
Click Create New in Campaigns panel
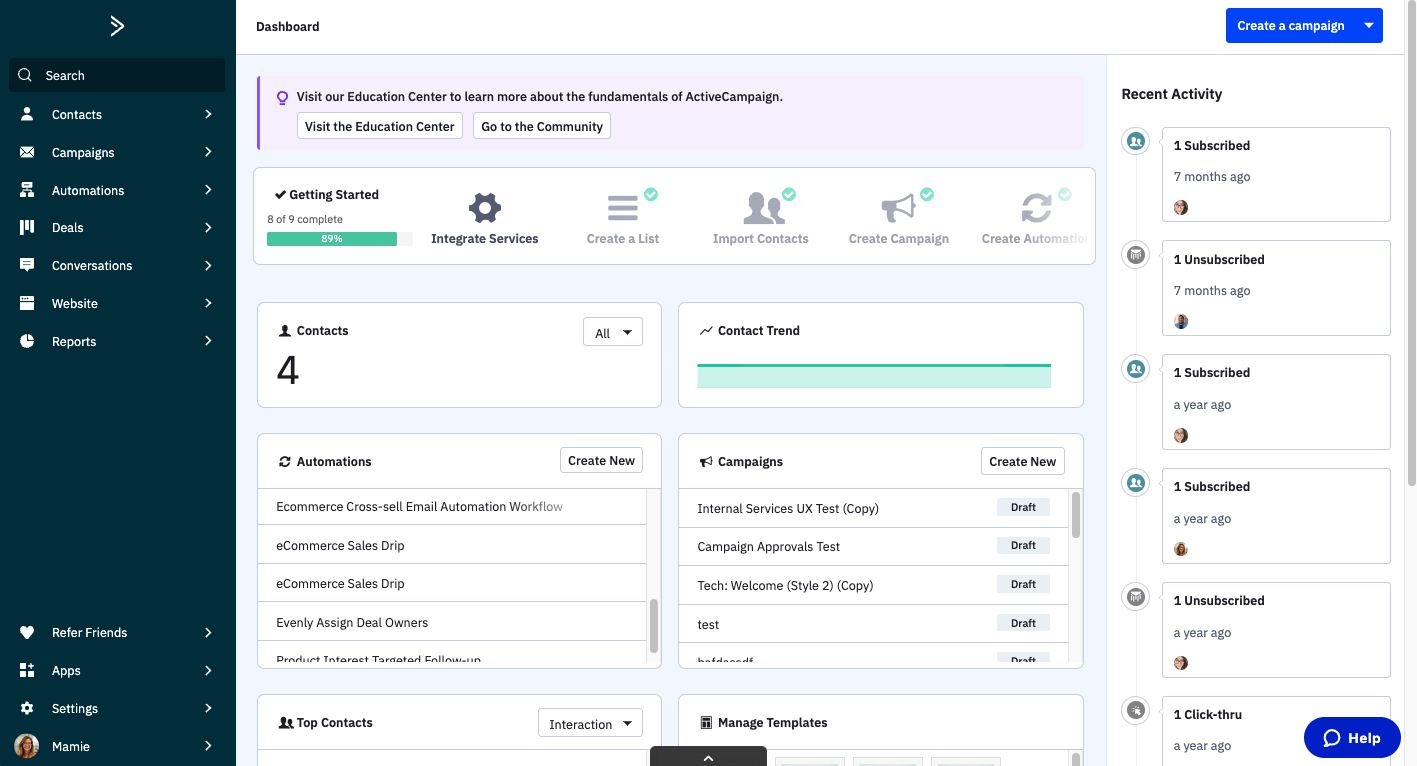pos(1022,461)
